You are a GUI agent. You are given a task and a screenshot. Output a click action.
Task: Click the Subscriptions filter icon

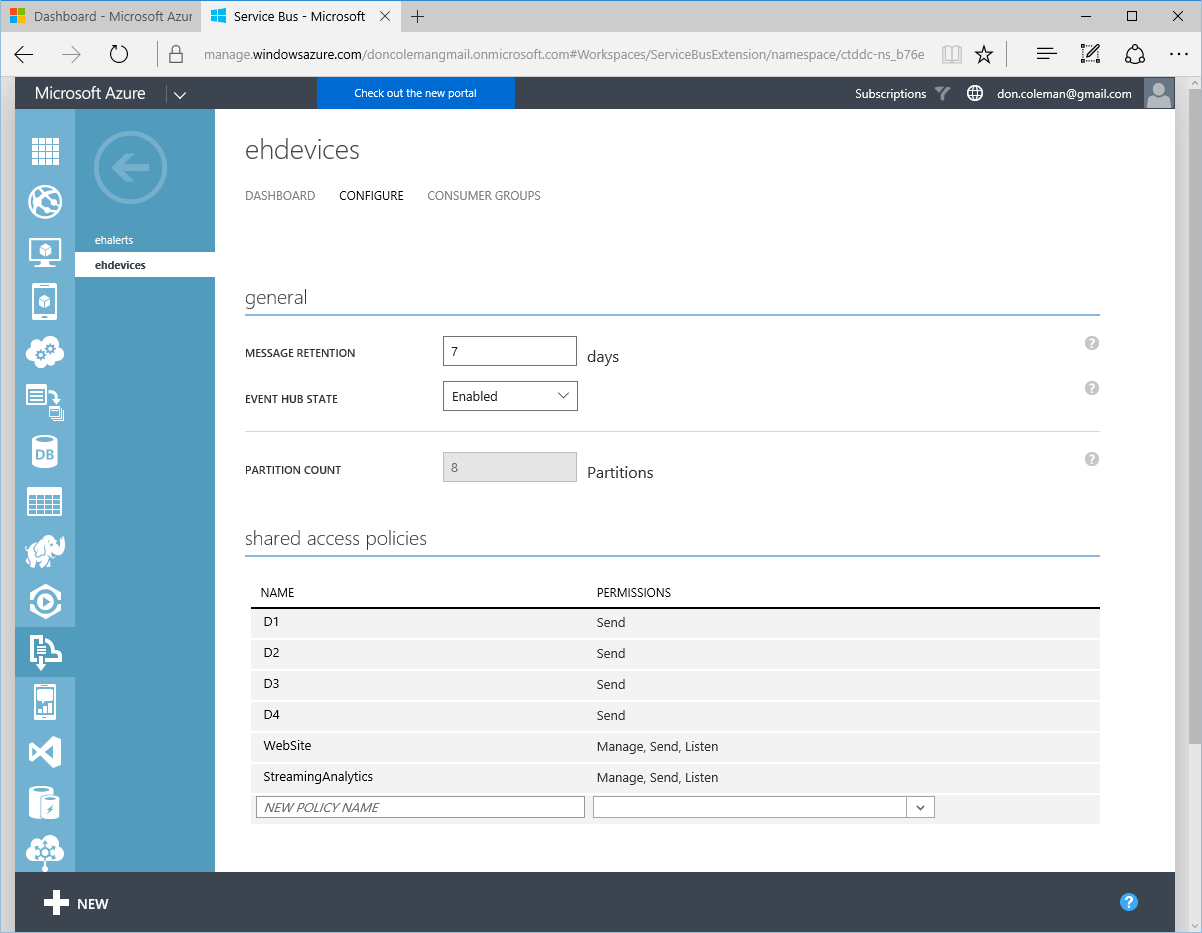pyautogui.click(x=941, y=93)
